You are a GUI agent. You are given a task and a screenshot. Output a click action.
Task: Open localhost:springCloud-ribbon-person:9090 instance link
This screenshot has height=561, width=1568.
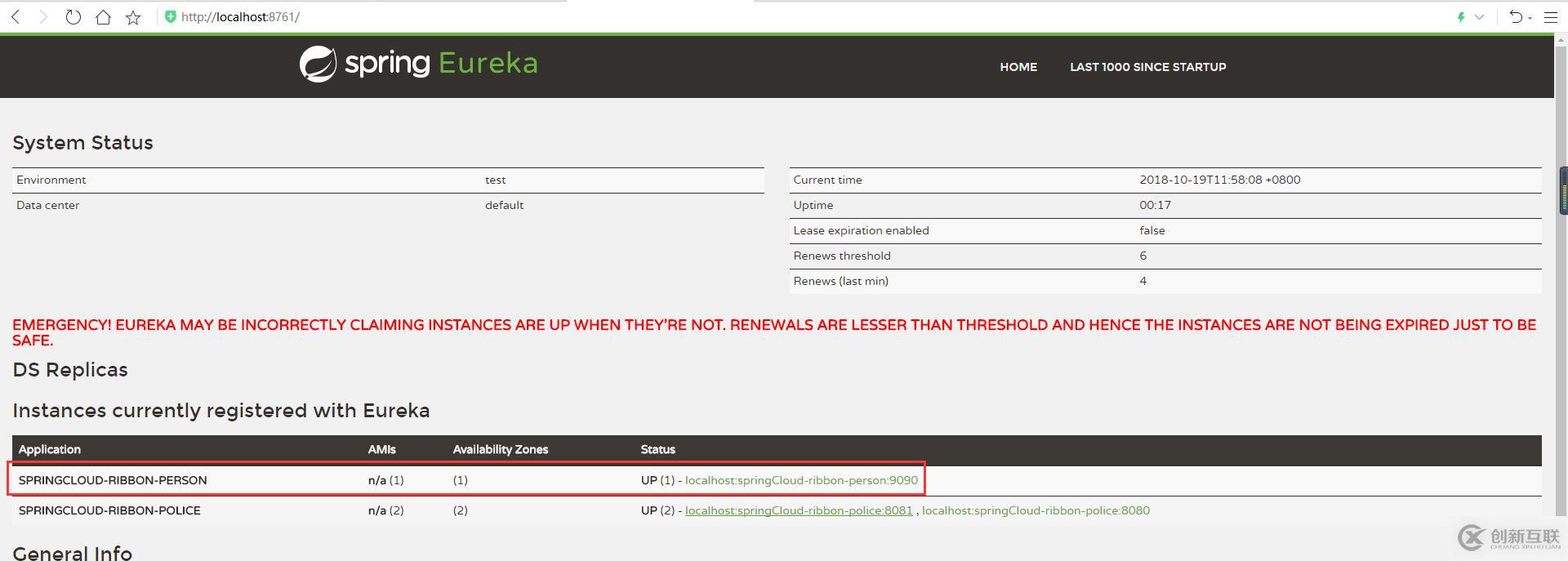(x=801, y=480)
